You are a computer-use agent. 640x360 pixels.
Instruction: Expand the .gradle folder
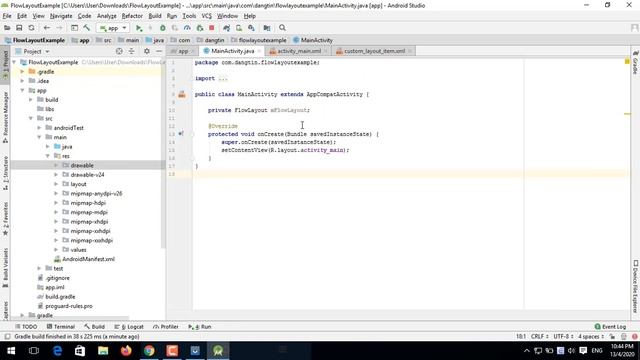[x=22, y=71]
